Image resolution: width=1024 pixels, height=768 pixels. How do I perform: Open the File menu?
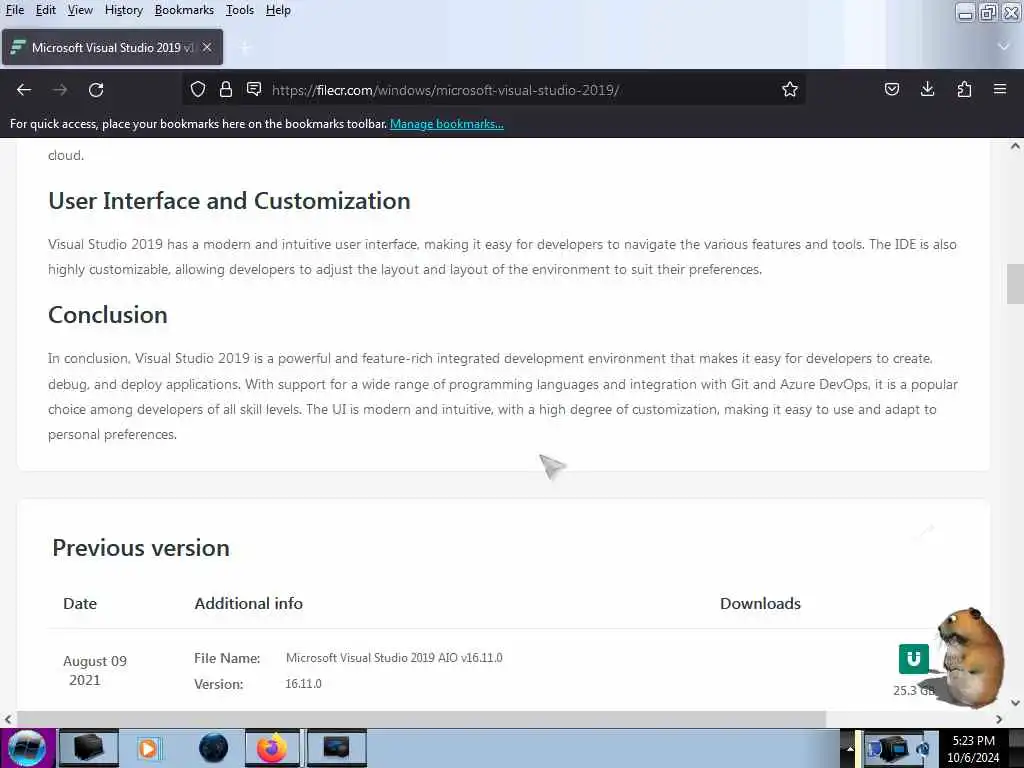pyautogui.click(x=14, y=10)
